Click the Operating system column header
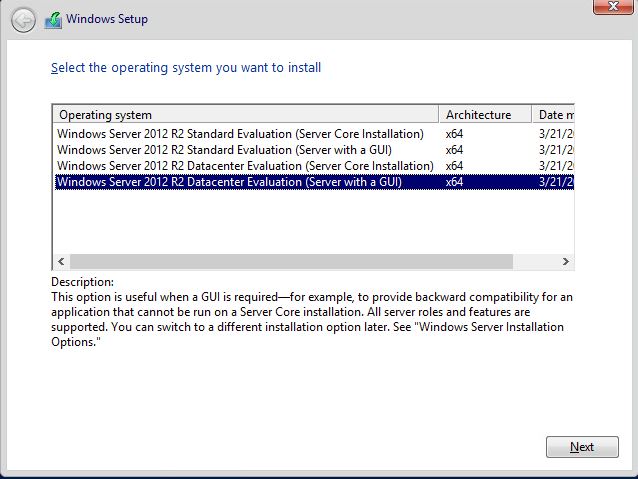This screenshot has width=638, height=479. point(245,114)
